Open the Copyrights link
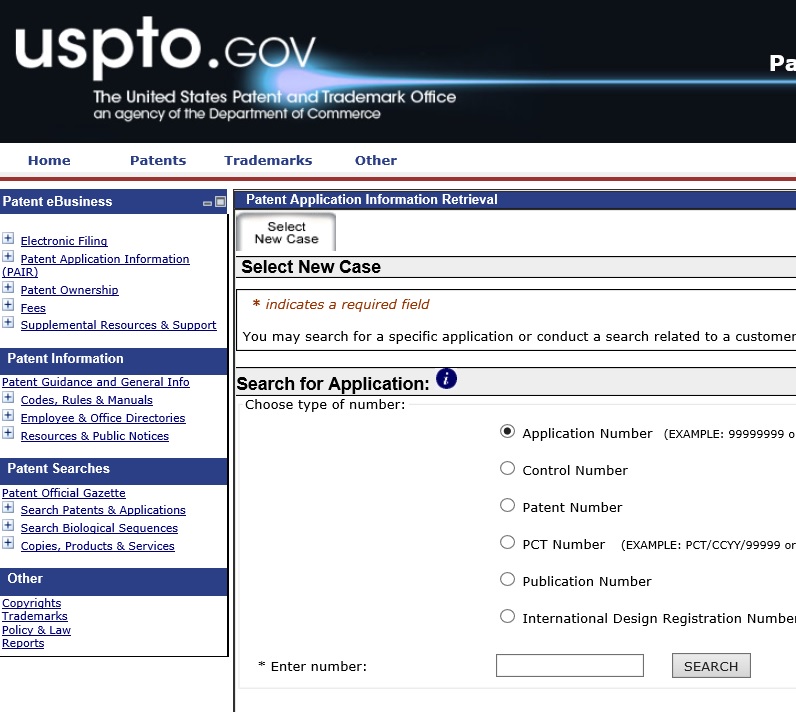 click(31, 603)
